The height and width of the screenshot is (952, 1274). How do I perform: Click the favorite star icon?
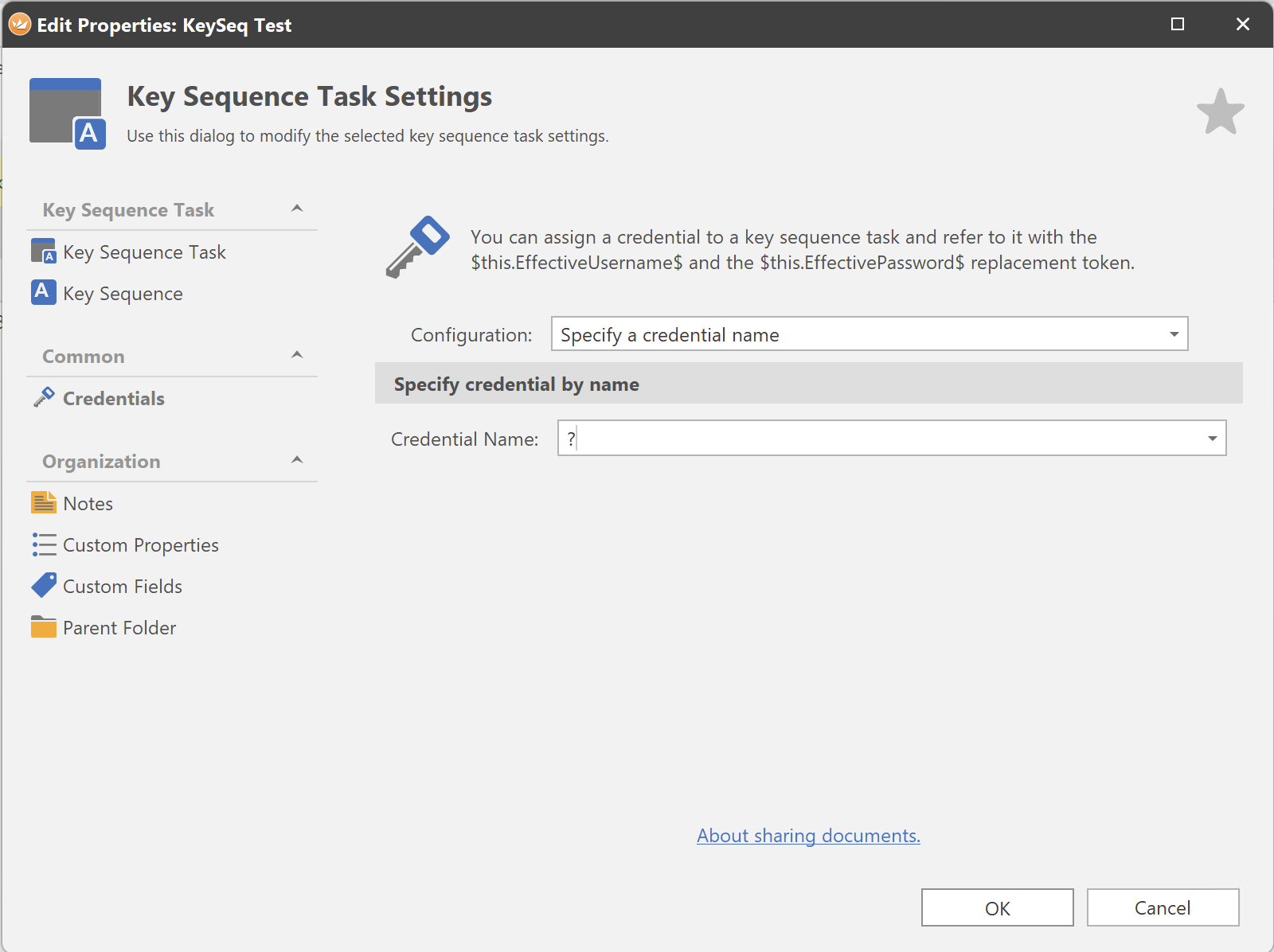pos(1220,112)
